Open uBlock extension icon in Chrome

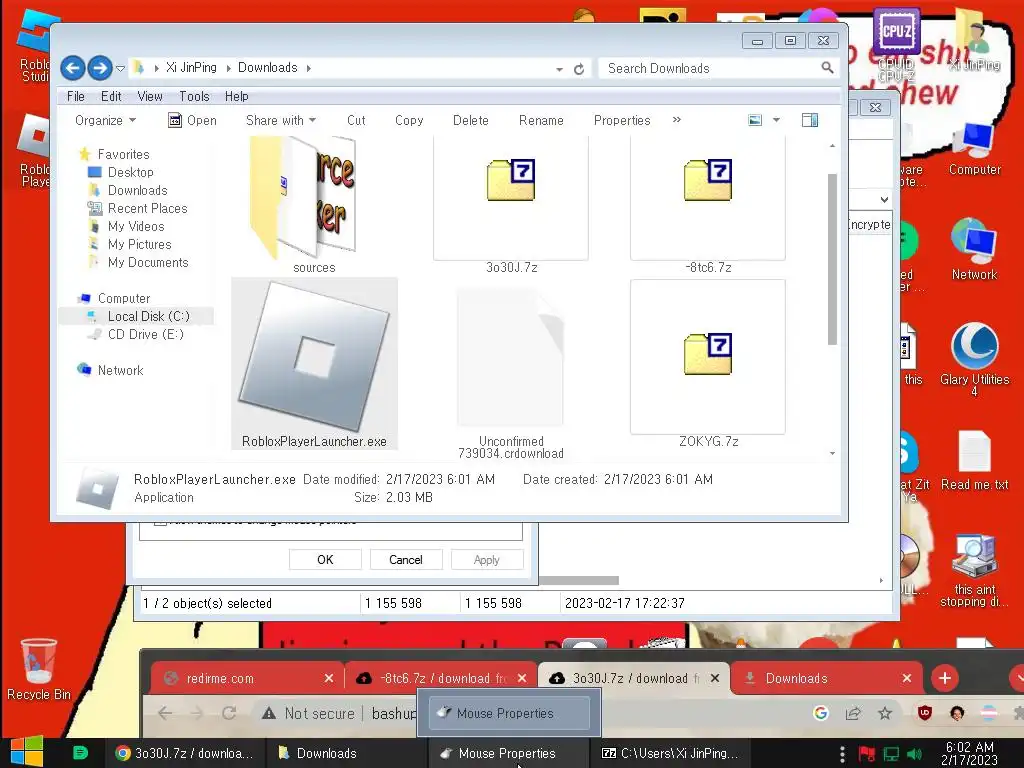pyautogui.click(x=925, y=713)
